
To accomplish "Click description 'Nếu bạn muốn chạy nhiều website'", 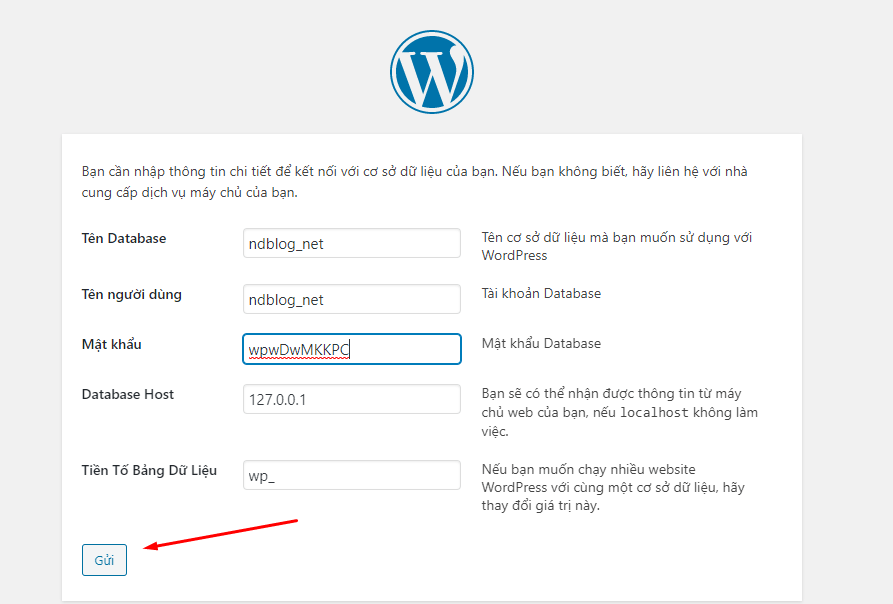I will point(613,487).
